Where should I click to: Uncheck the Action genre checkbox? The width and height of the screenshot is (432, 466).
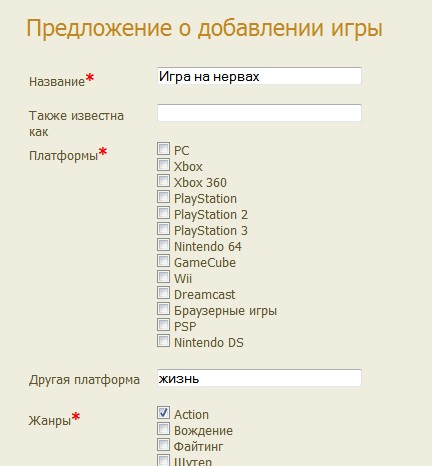(163, 413)
